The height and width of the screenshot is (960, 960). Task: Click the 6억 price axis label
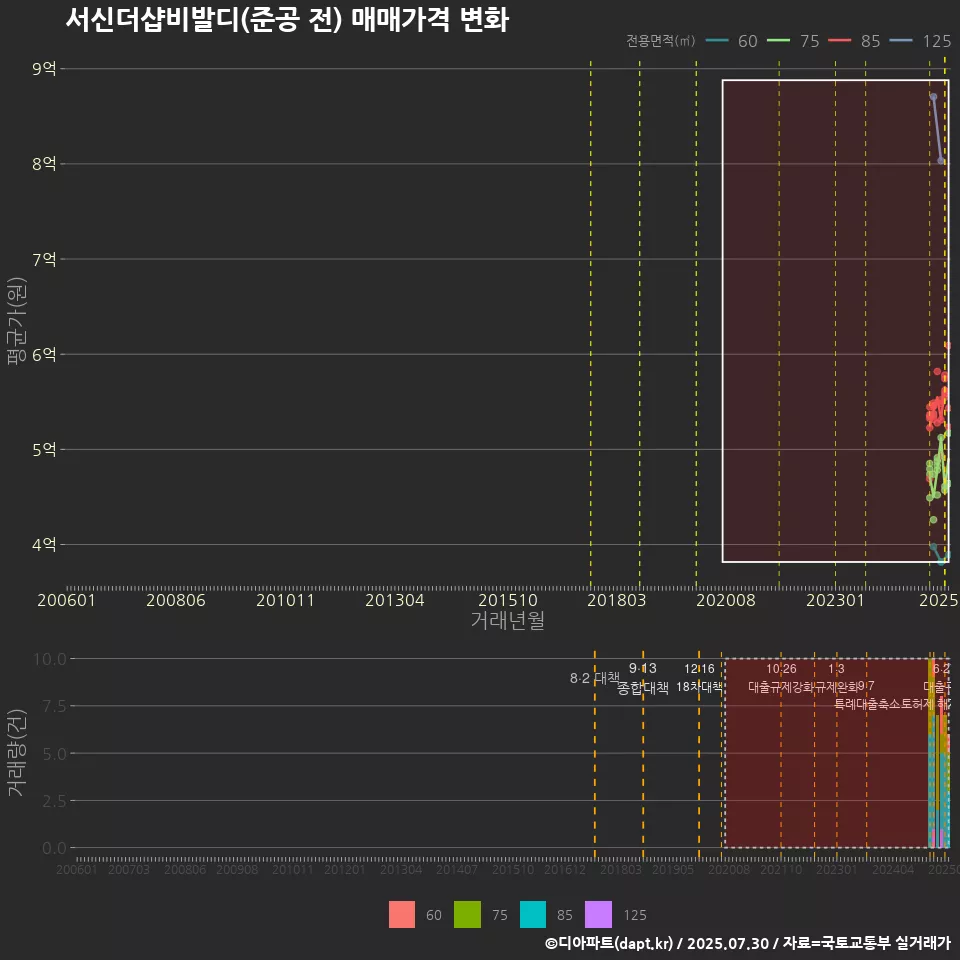[x=44, y=354]
